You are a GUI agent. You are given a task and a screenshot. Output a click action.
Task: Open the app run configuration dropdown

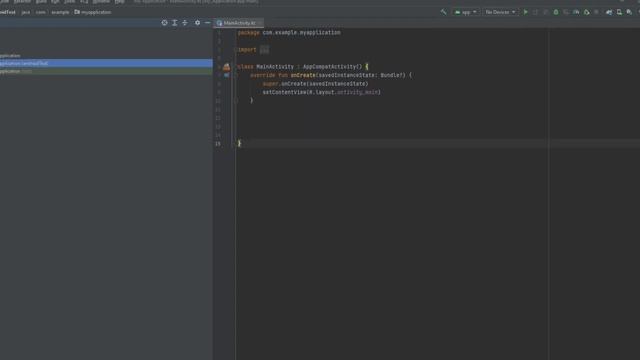pyautogui.click(x=465, y=12)
